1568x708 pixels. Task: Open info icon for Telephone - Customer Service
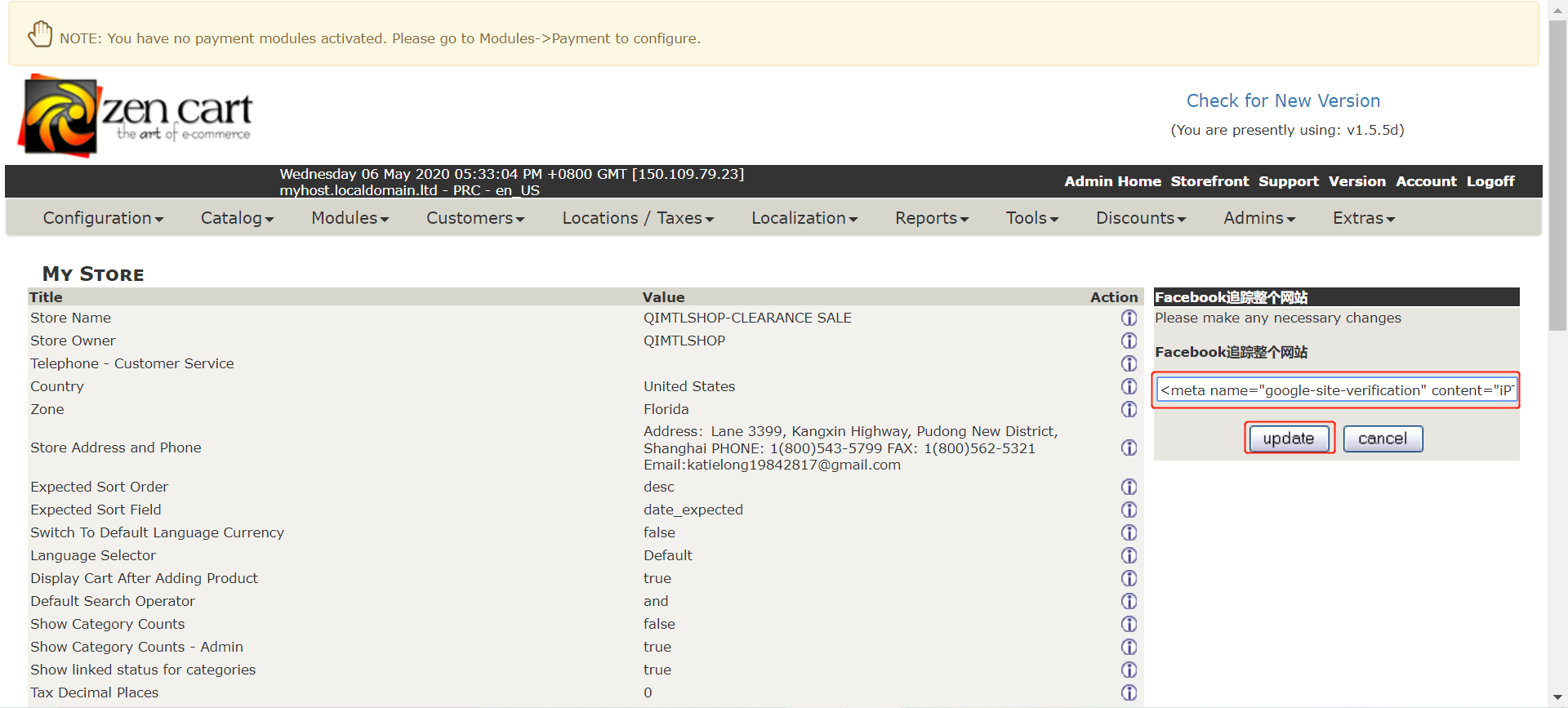coord(1129,363)
